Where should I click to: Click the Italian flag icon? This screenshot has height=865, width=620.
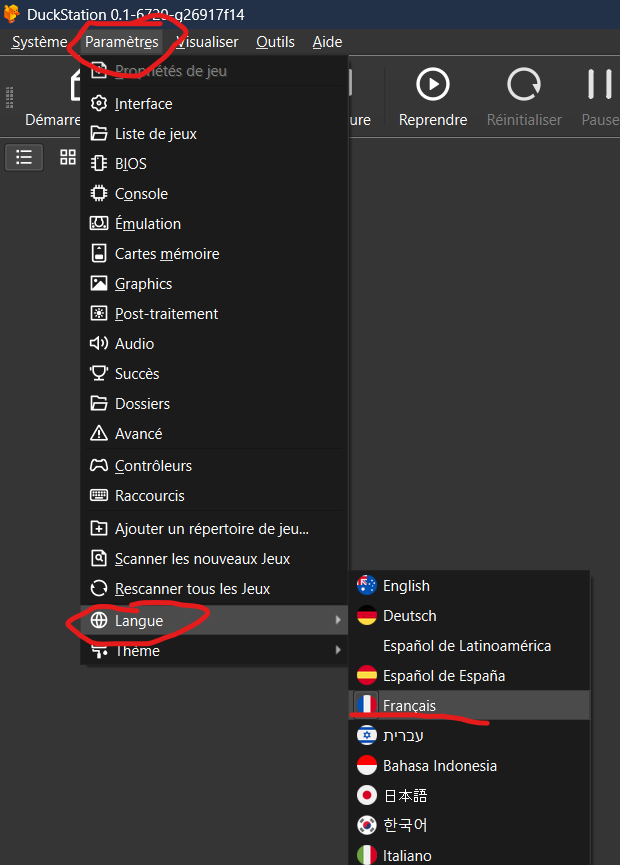[x=367, y=855]
